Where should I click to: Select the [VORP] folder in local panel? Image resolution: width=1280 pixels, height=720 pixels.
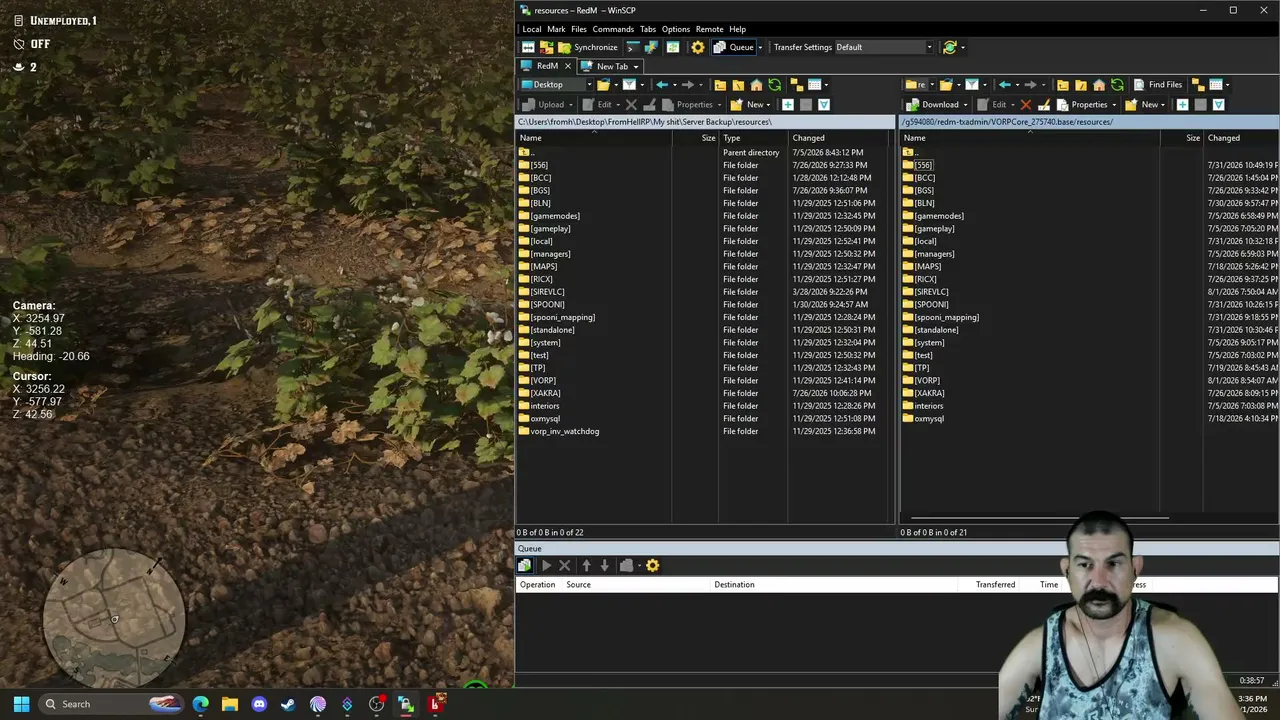[x=543, y=380]
